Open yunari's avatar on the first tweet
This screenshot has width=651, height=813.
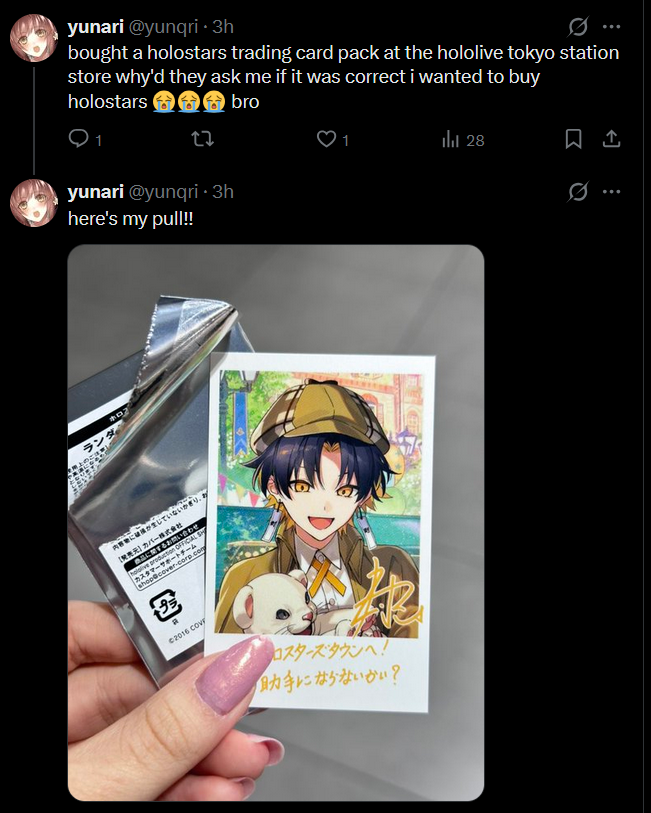[x=34, y=38]
